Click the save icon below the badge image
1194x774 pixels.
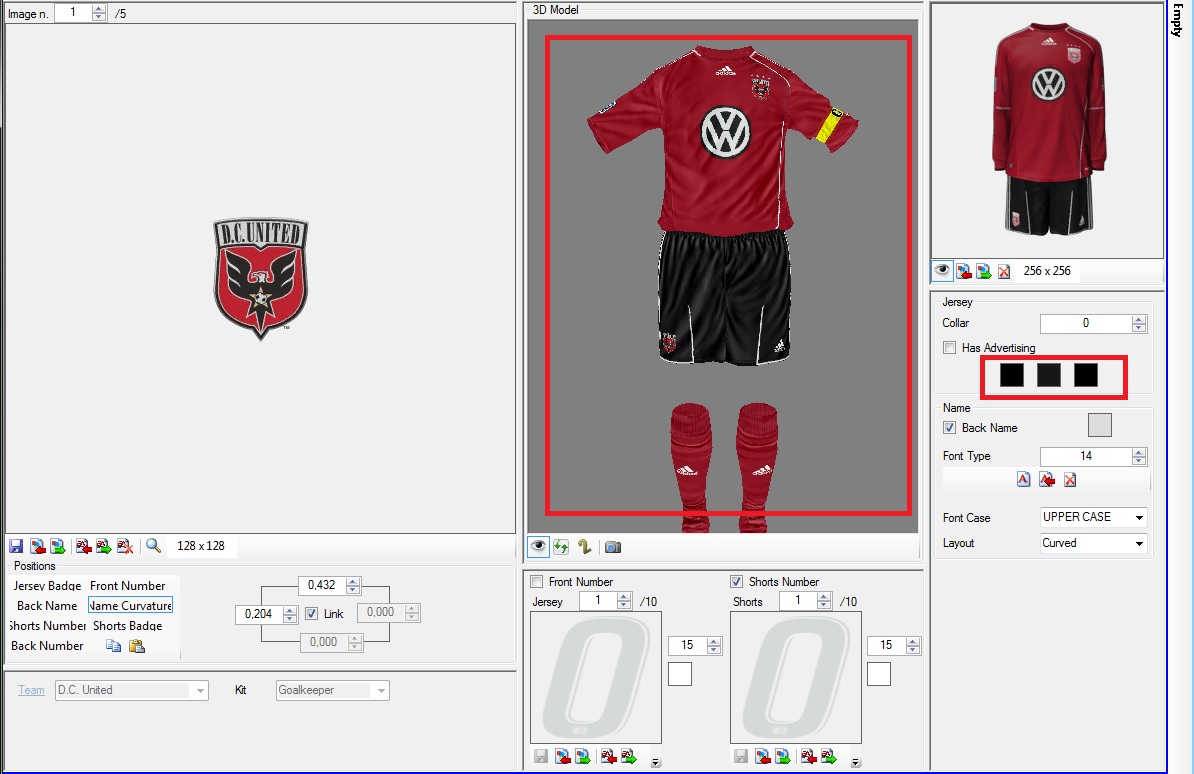coord(16,546)
